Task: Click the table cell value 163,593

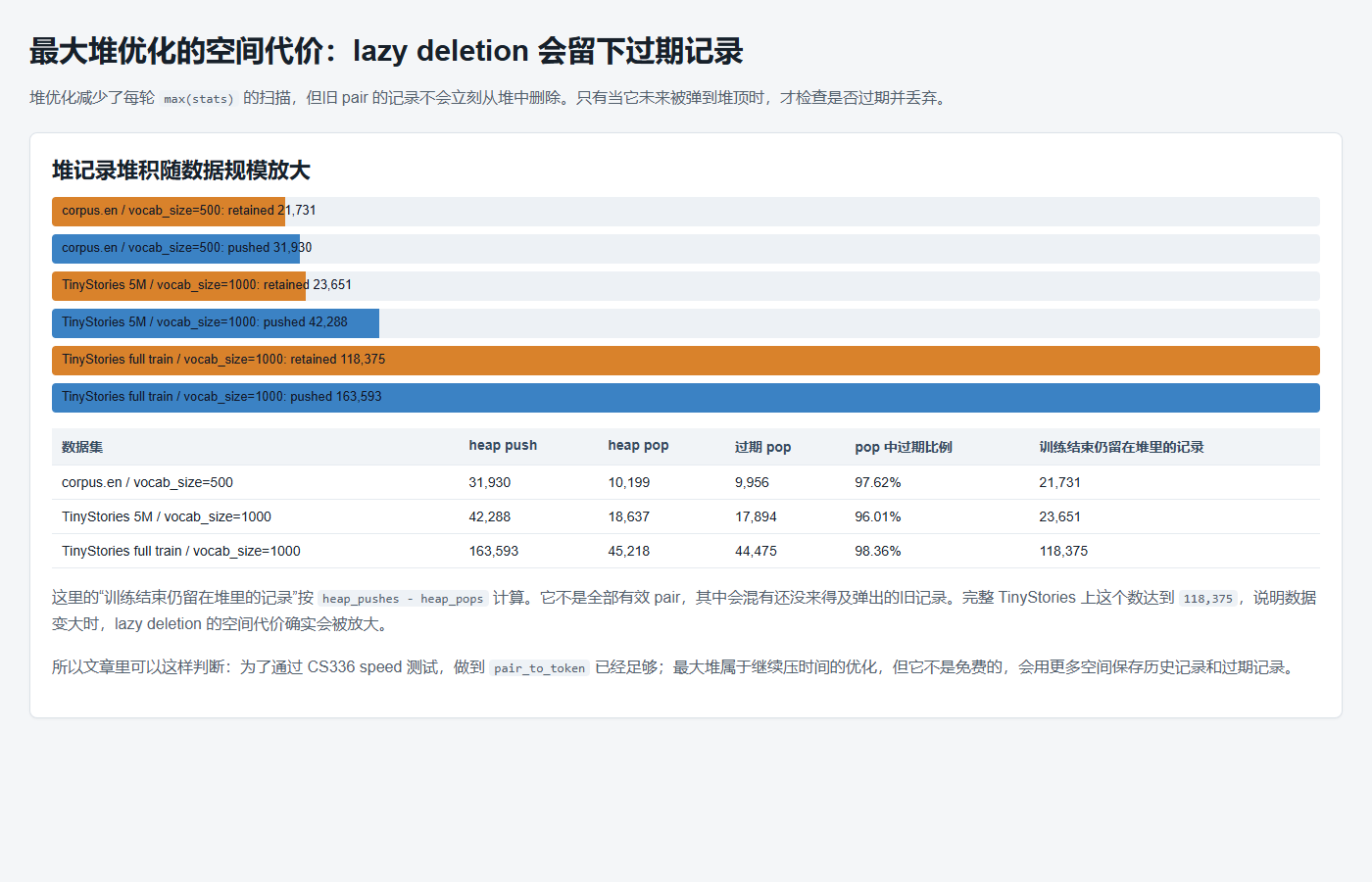Action: click(494, 551)
